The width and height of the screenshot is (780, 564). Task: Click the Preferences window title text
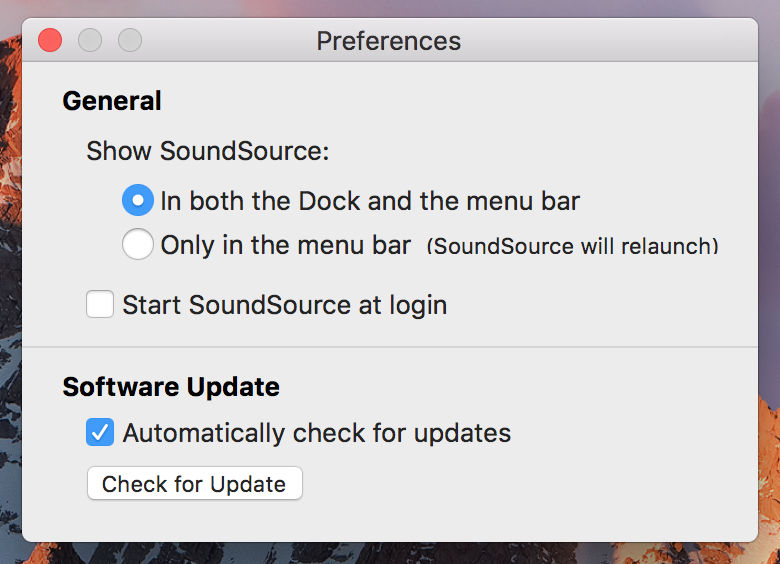[x=389, y=41]
